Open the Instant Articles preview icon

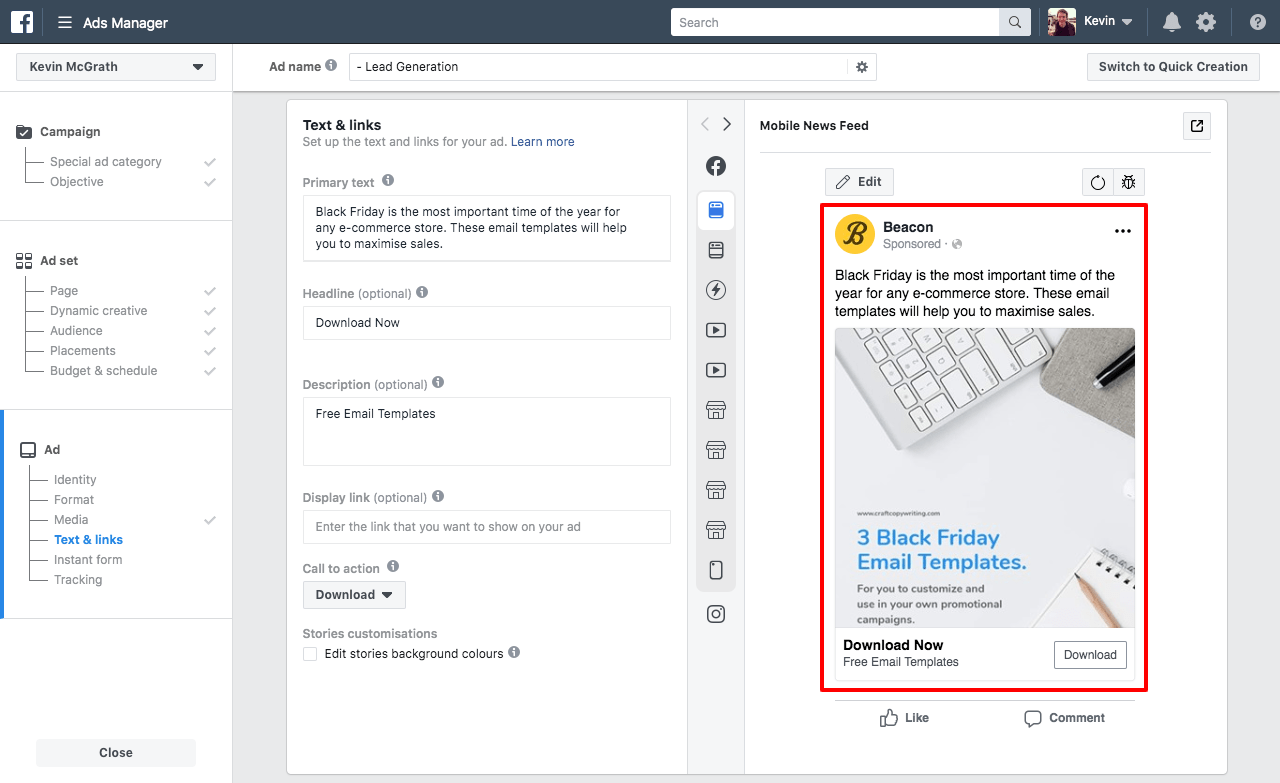click(x=716, y=290)
